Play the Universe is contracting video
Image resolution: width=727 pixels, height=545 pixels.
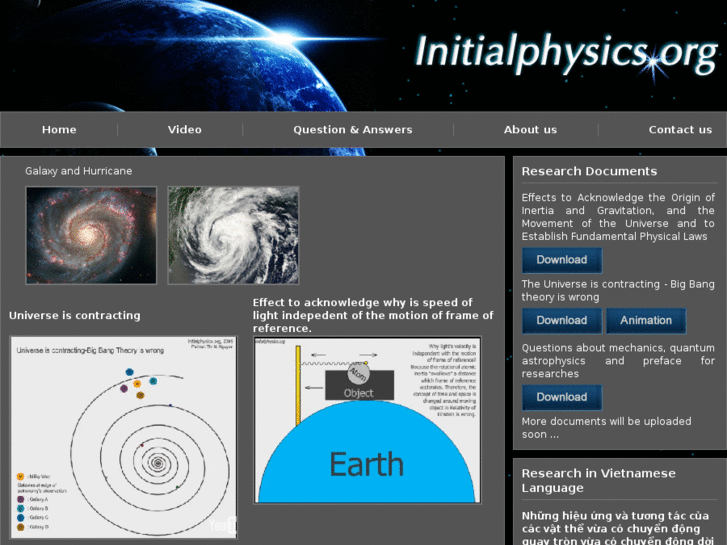pyautogui.click(x=124, y=437)
